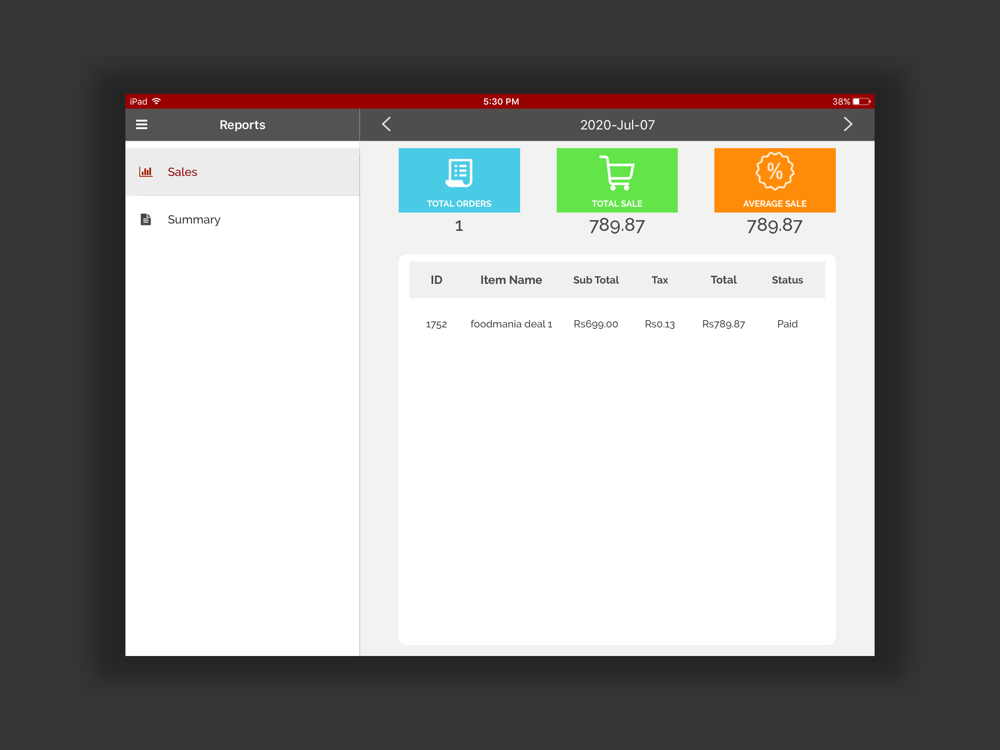Click the Rs0.13 tax value
This screenshot has height=750, width=1000.
click(659, 324)
